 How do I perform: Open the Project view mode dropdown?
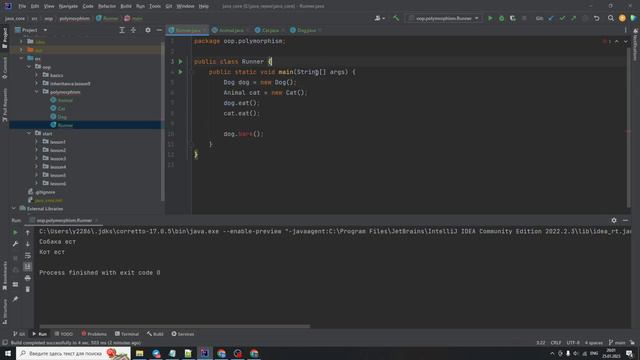[x=32, y=30]
